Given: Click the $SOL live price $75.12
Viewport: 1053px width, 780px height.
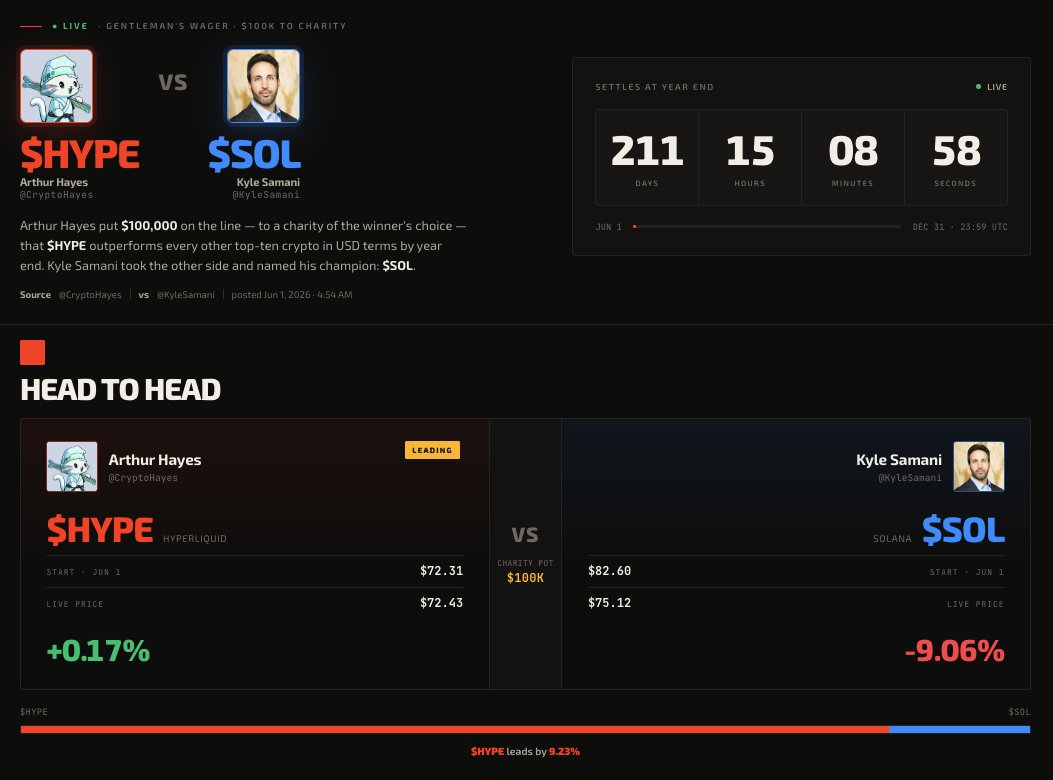Looking at the screenshot, I should click(610, 603).
